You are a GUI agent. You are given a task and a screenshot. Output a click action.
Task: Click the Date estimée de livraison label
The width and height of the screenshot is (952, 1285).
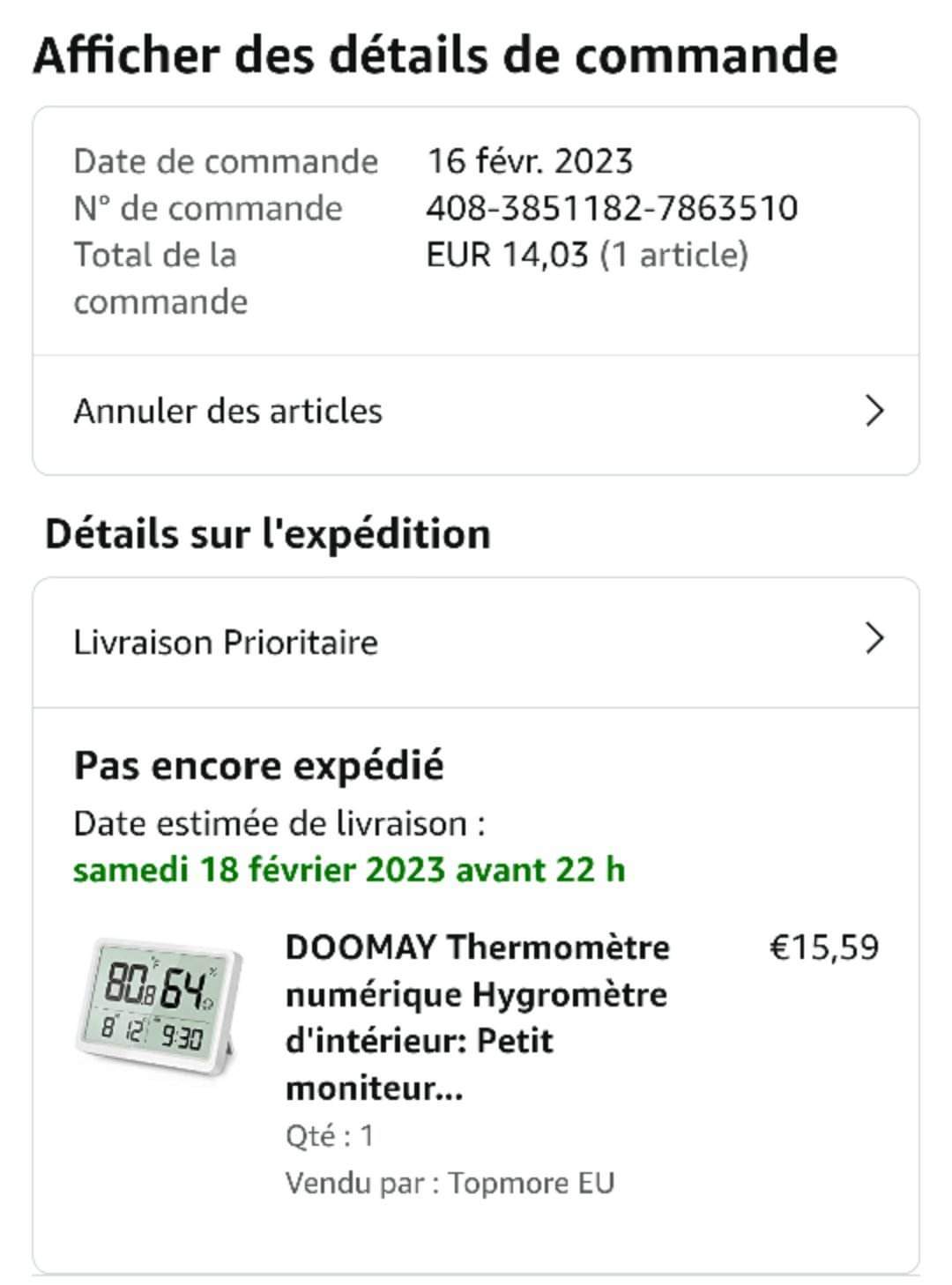(x=279, y=823)
